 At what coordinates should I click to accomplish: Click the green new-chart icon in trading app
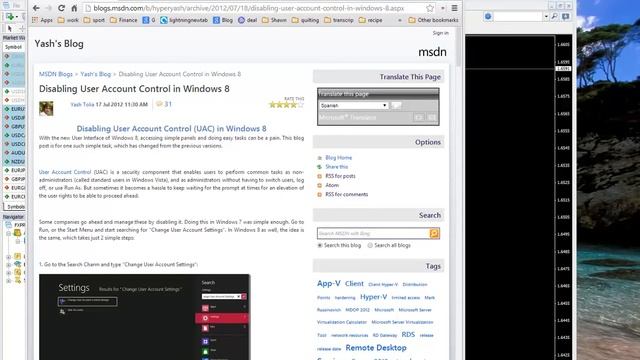tap(10, 17)
